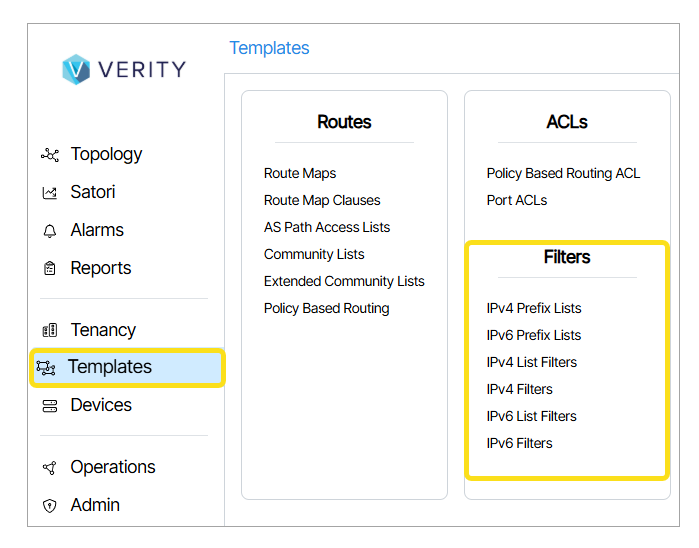Open the Templates breadcrumb heading
This screenshot has width=699, height=548.
click(269, 48)
